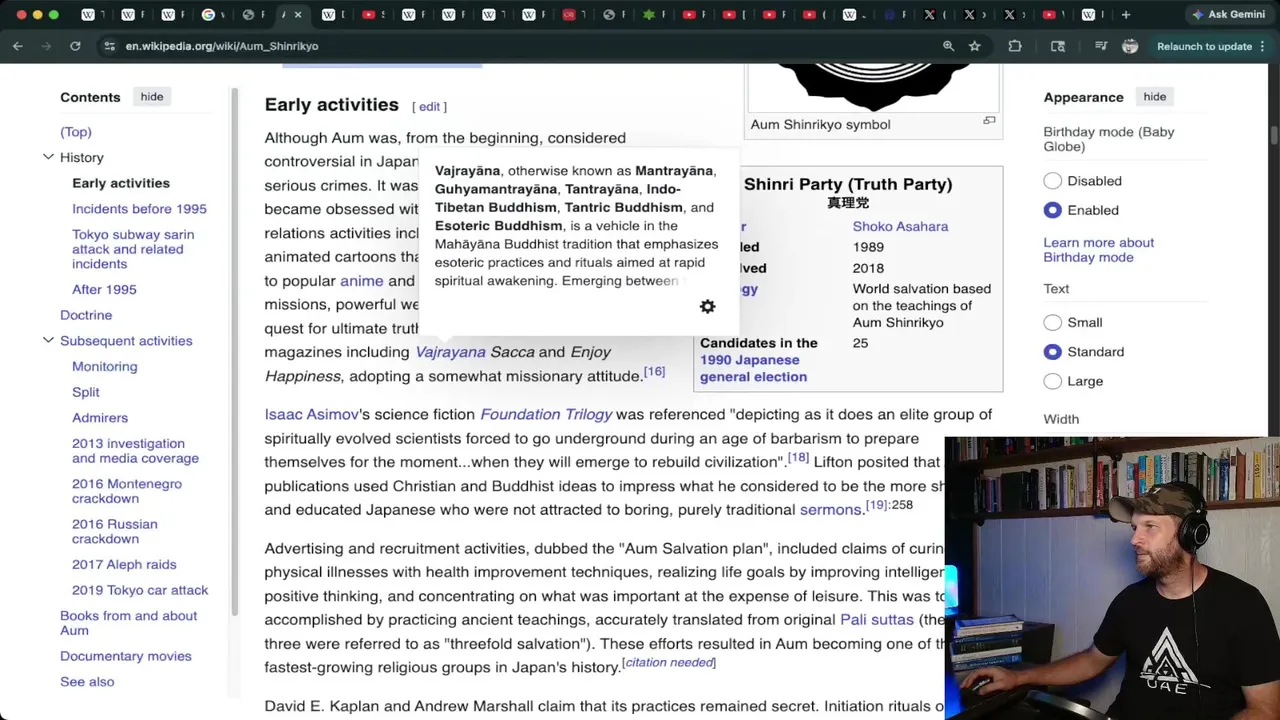
Task: Open the Shoko Asahara link
Action: coord(900,226)
